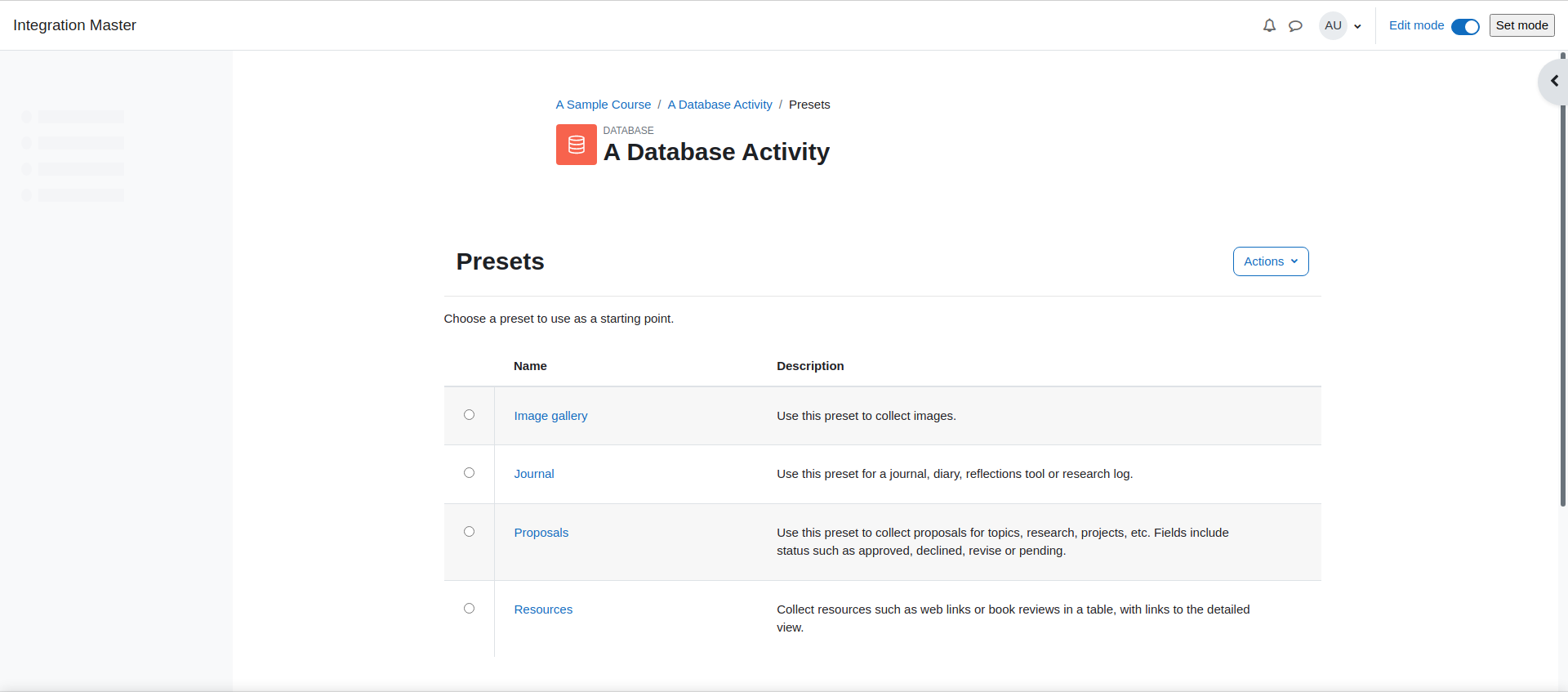Open the Journal preset link

pyautogui.click(x=534, y=474)
